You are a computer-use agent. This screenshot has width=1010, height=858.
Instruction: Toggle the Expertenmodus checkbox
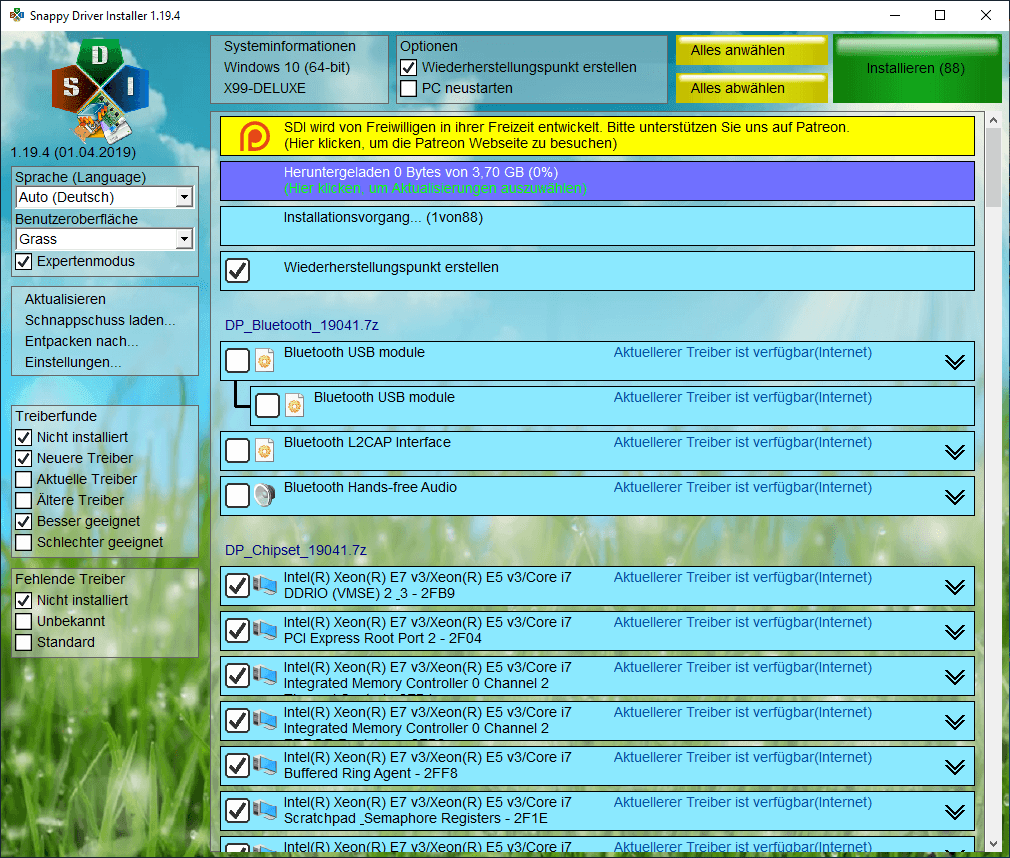24,262
